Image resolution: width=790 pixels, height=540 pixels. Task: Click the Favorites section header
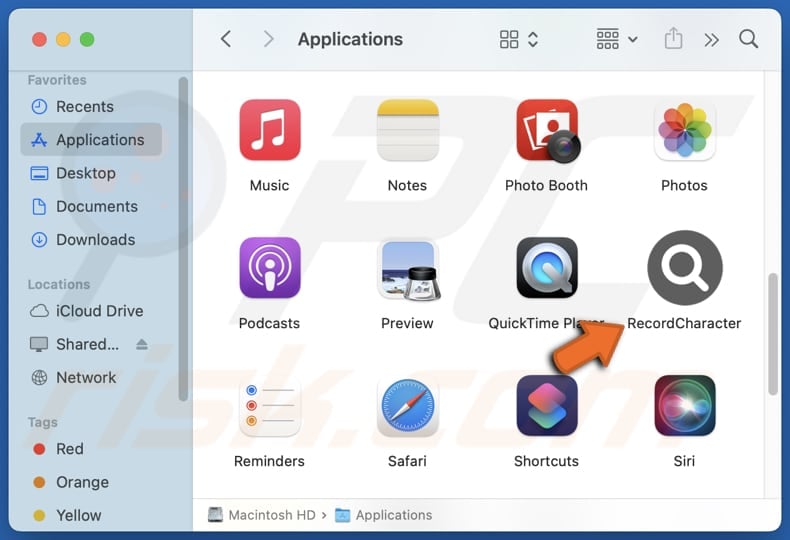pyautogui.click(x=57, y=80)
